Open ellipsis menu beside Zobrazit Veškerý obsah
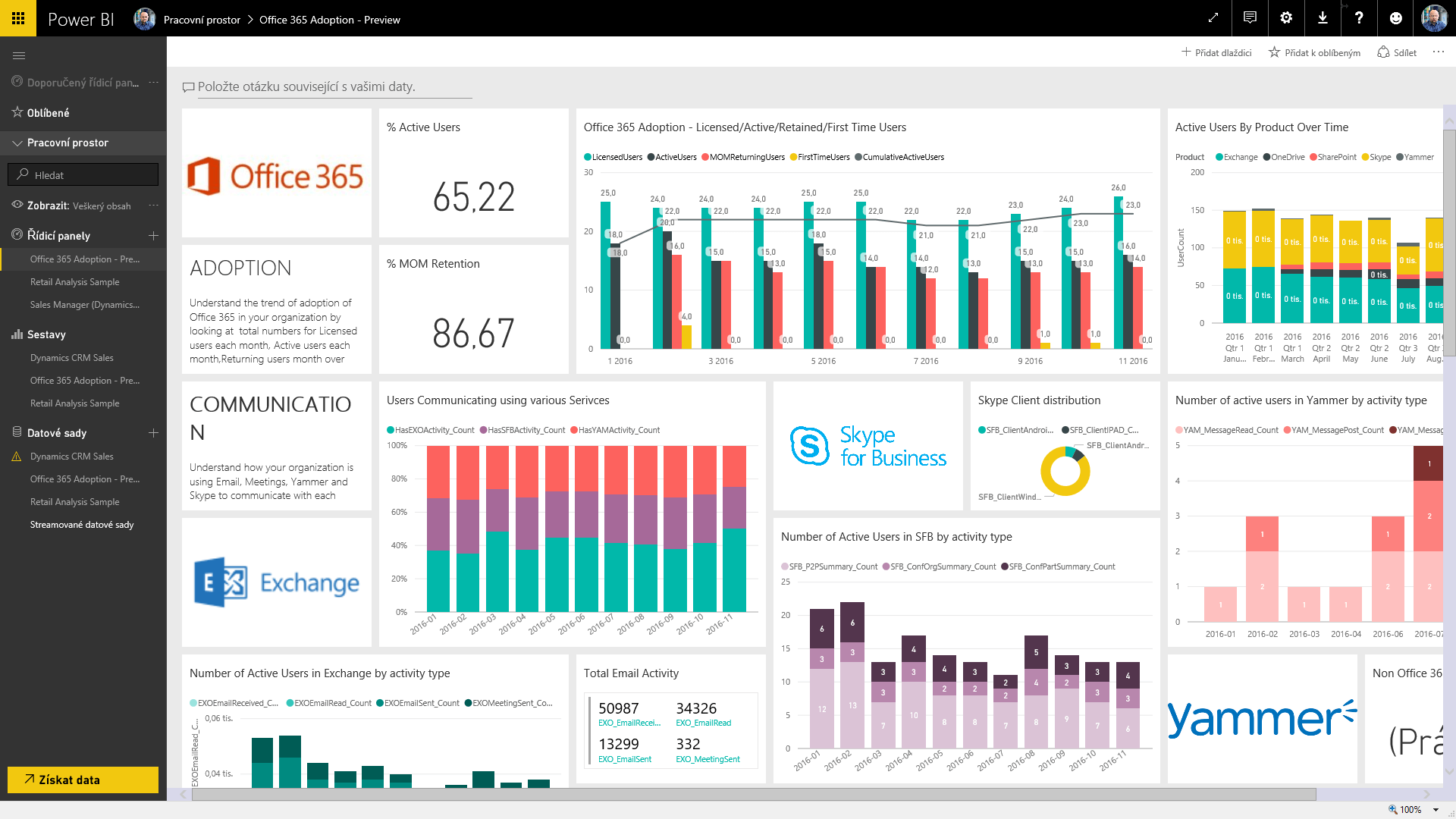This screenshot has height=819, width=1456. tap(153, 206)
